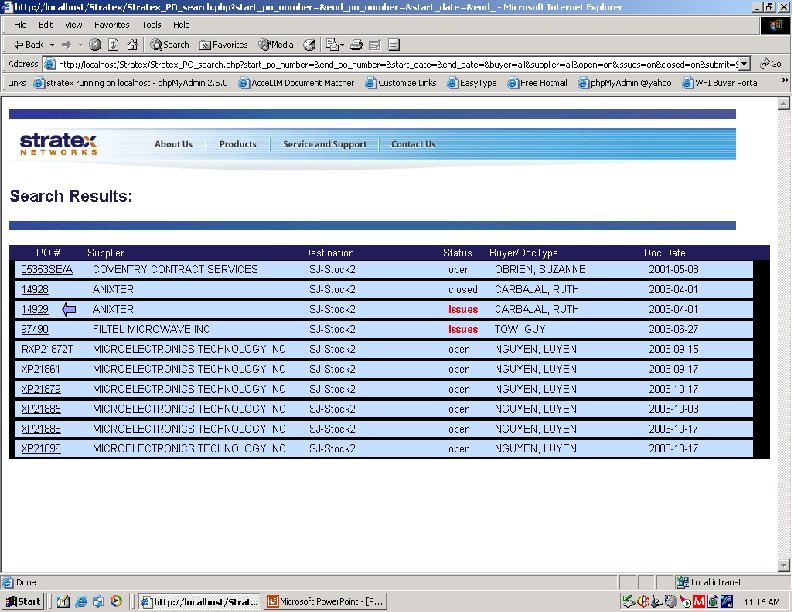Viewport: 792px width, 612px height.
Task: Click Issues status for ANIXTER row
Action: 463,309
